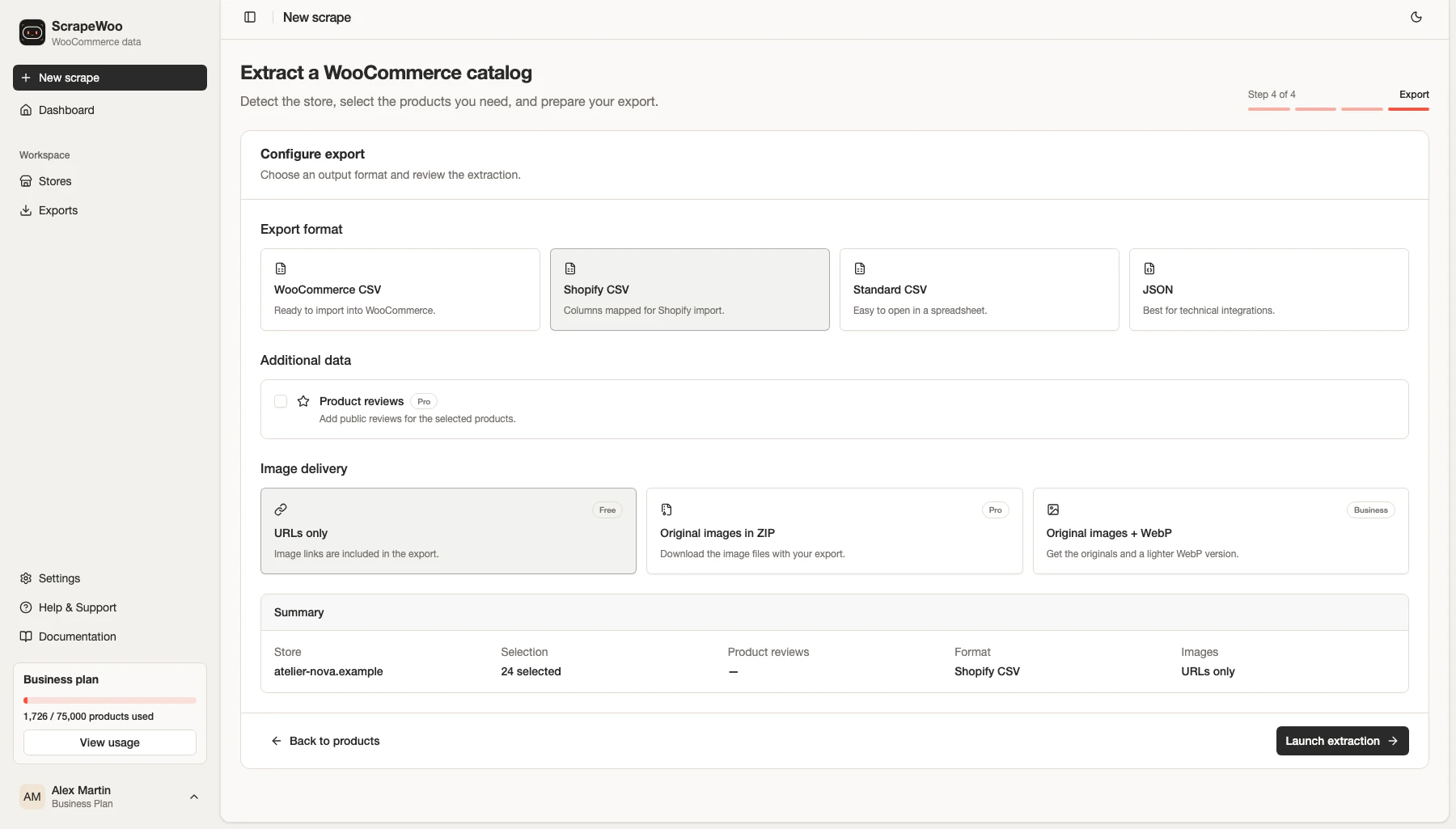Screen dimensions: 1456x829
Task: Choose Original images + WebP delivery
Action: coord(1221,531)
